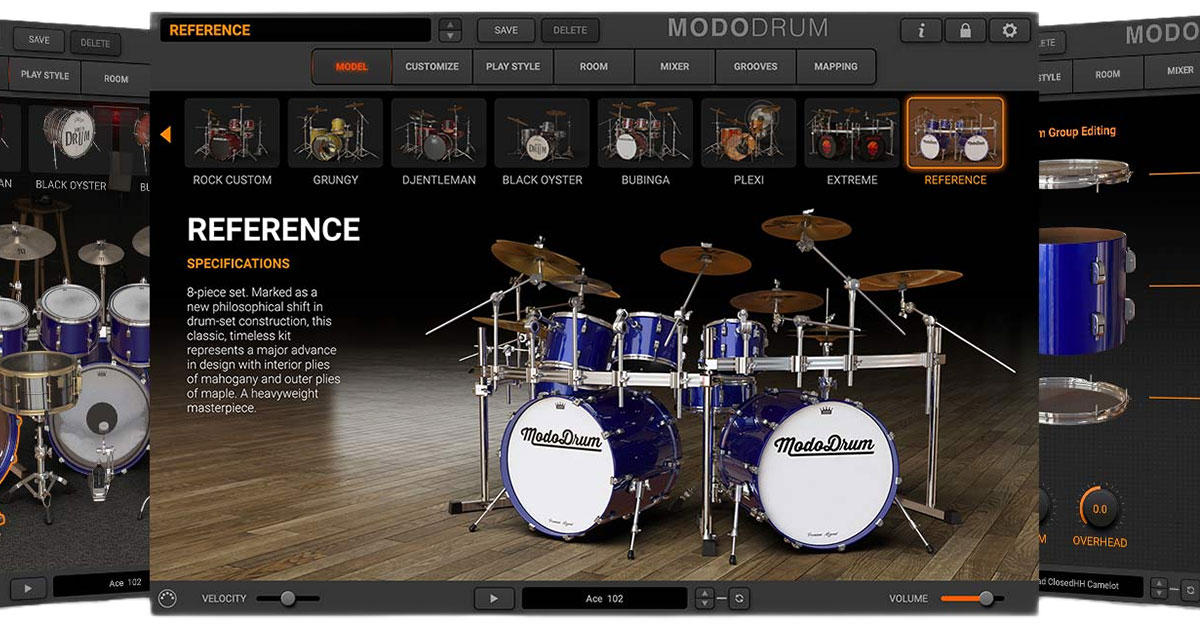Open the Info panel via the i icon
Viewport: 1200px width, 630px height.
point(919,30)
